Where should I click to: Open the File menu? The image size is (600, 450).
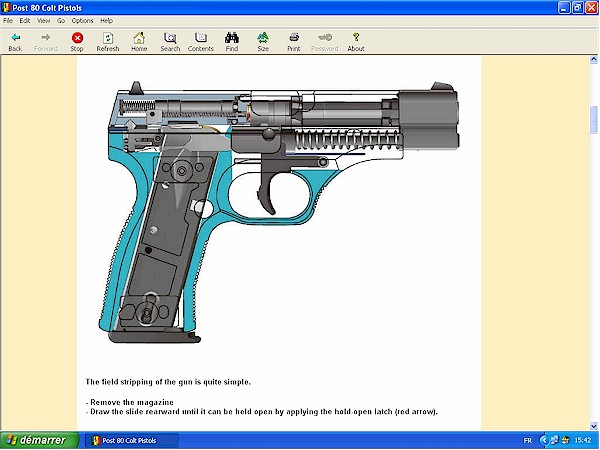pos(8,21)
